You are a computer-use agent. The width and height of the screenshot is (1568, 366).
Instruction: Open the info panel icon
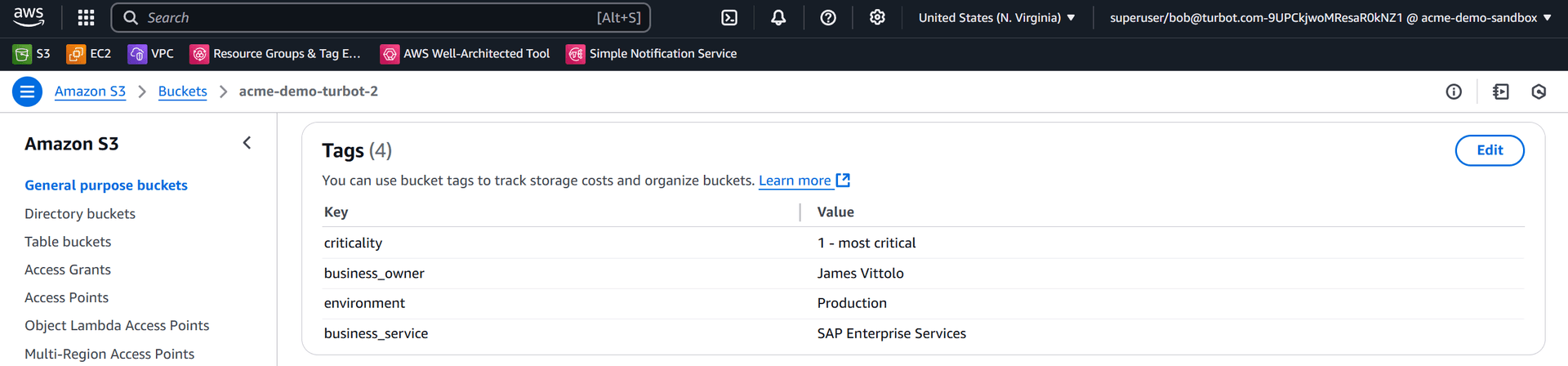pos(1454,91)
